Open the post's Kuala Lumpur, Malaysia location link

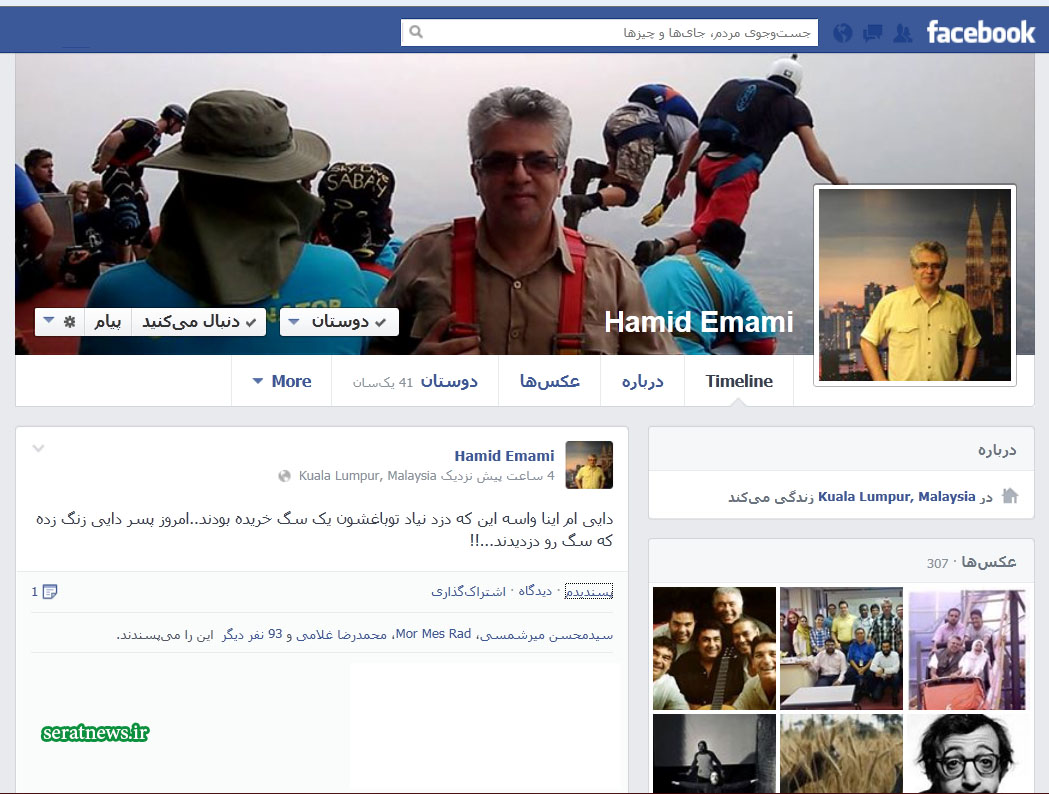367,476
